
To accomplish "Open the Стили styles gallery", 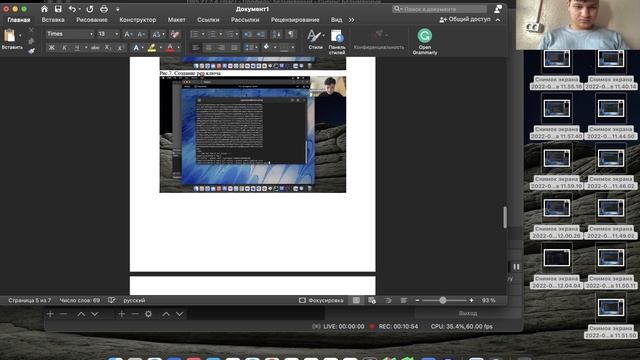I will pyautogui.click(x=316, y=40).
